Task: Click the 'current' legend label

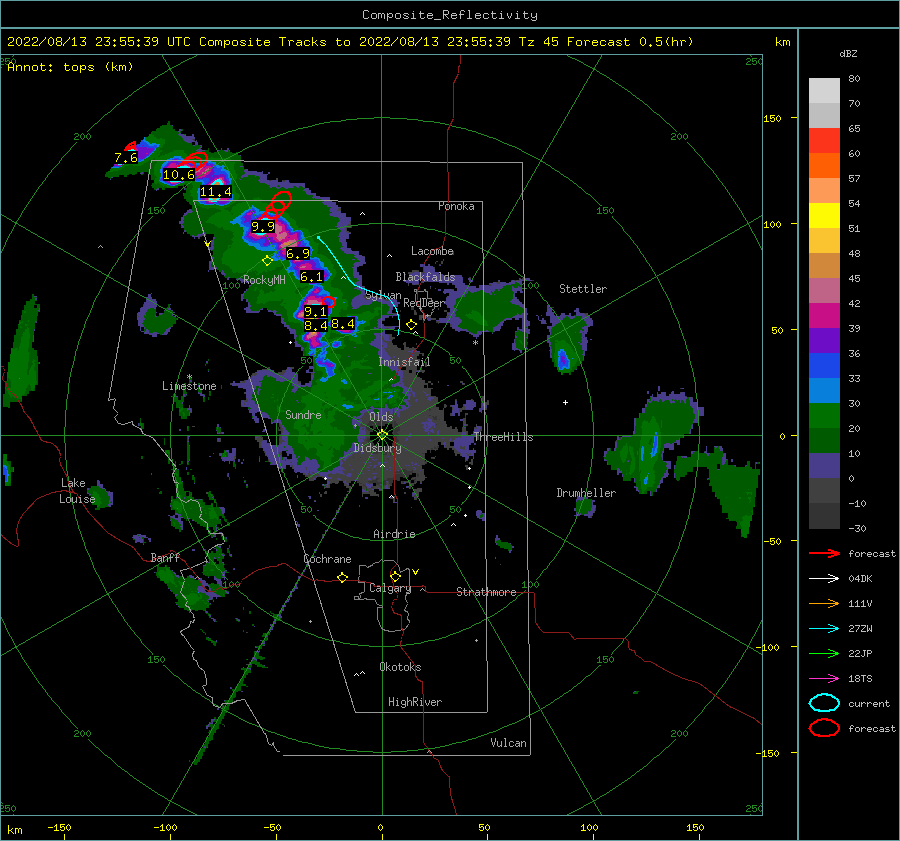Action: tap(869, 703)
